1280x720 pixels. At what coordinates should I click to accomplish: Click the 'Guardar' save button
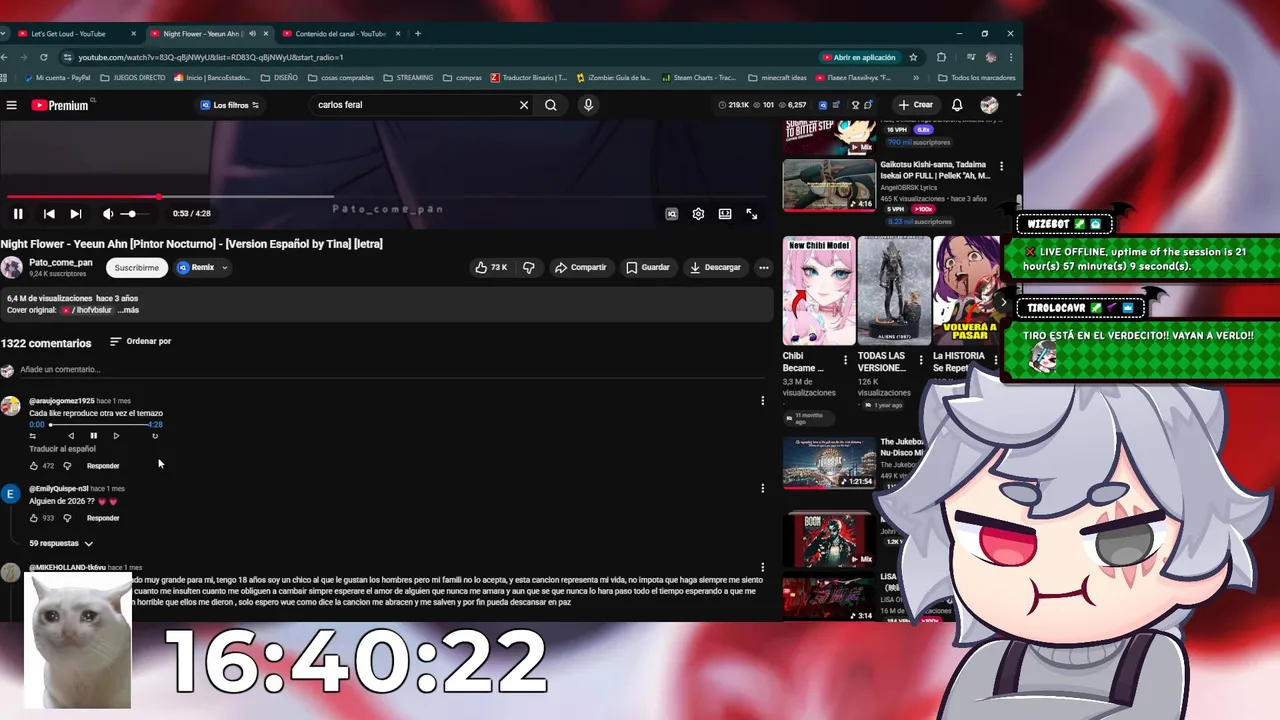(648, 267)
